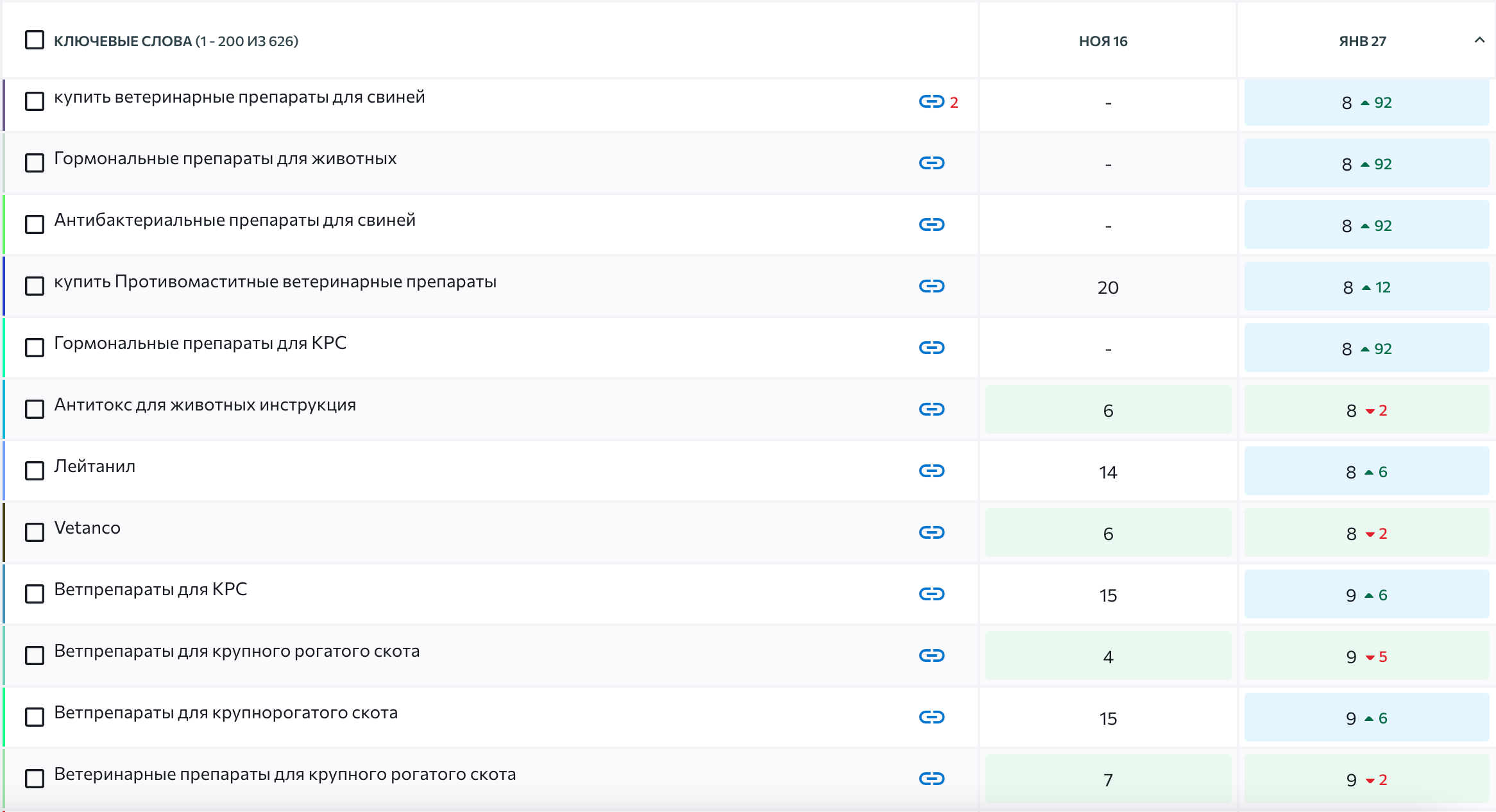Viewport: 1496px width, 812px height.
Task: Open link icon for 'Ветпрепараты для крупного рогатого скота'
Action: (931, 656)
